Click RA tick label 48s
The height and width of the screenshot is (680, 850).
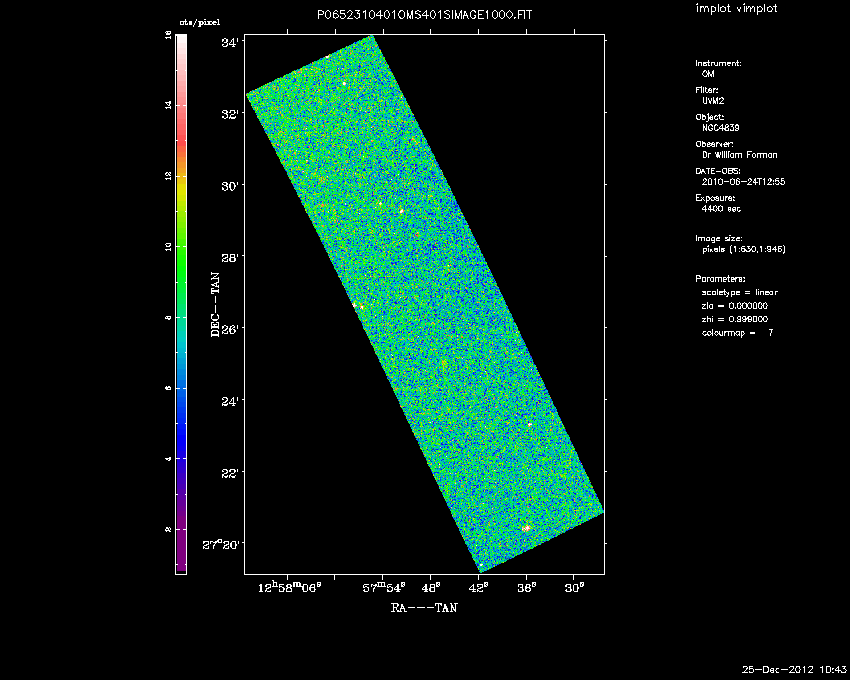432,588
